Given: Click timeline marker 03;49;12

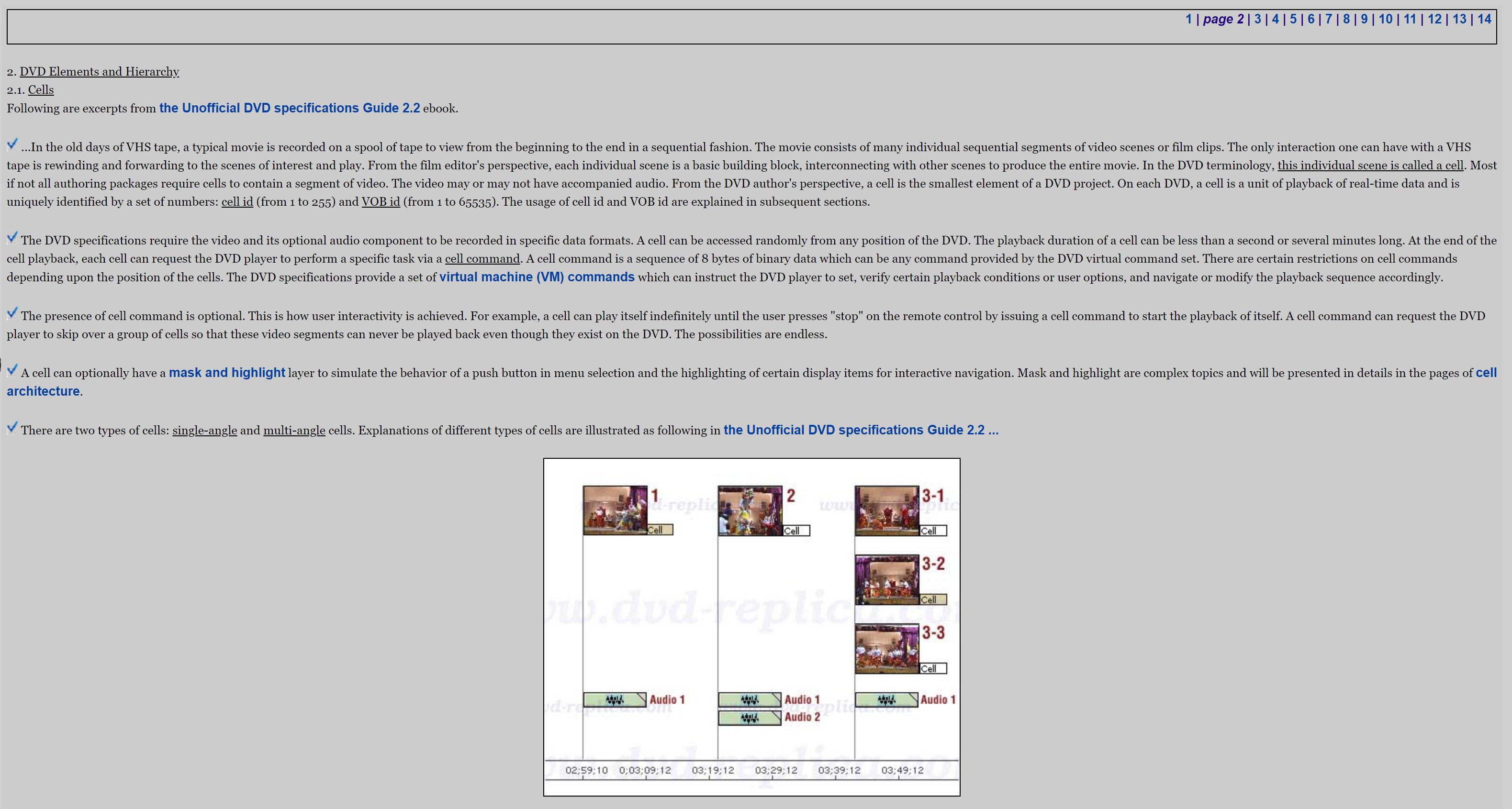Looking at the screenshot, I should (902, 770).
